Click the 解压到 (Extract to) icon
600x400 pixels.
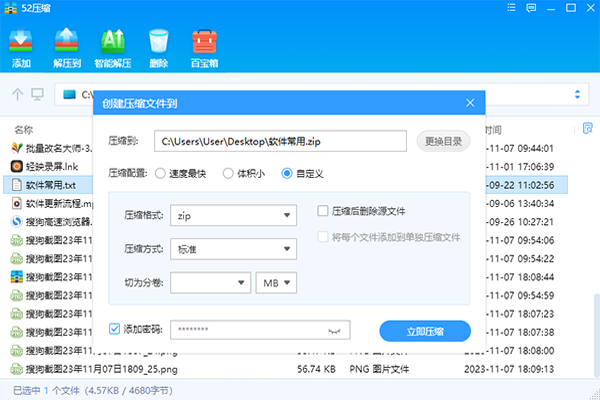click(67, 43)
